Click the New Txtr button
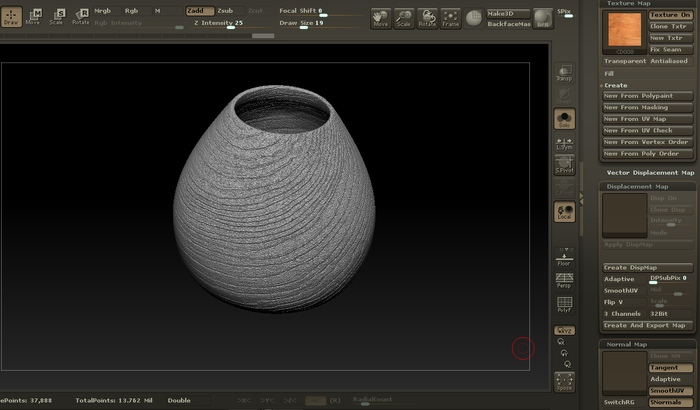 pyautogui.click(x=671, y=38)
